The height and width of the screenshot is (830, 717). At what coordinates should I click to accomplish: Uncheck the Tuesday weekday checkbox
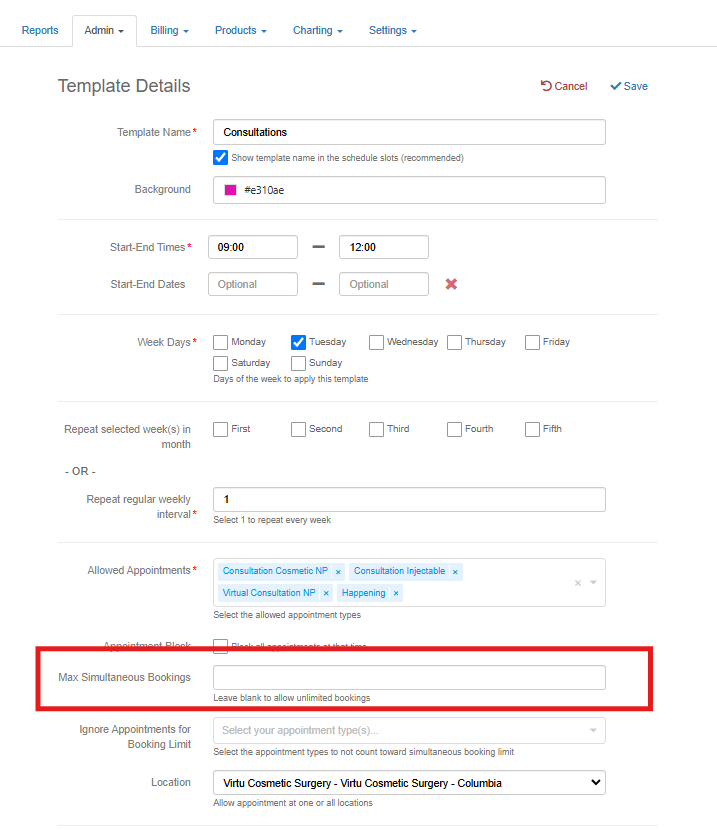[x=299, y=342]
